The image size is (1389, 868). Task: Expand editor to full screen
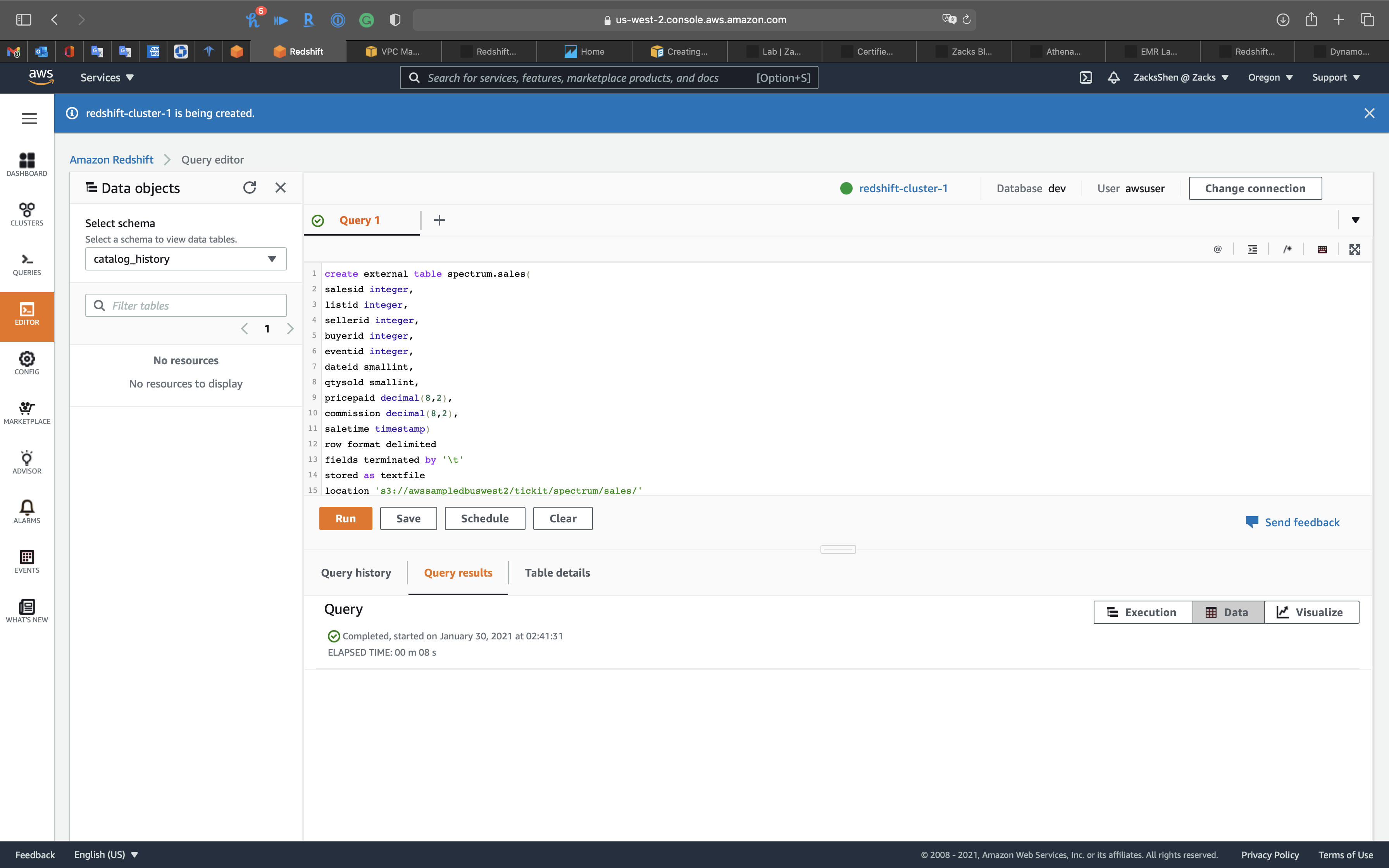(x=1355, y=249)
